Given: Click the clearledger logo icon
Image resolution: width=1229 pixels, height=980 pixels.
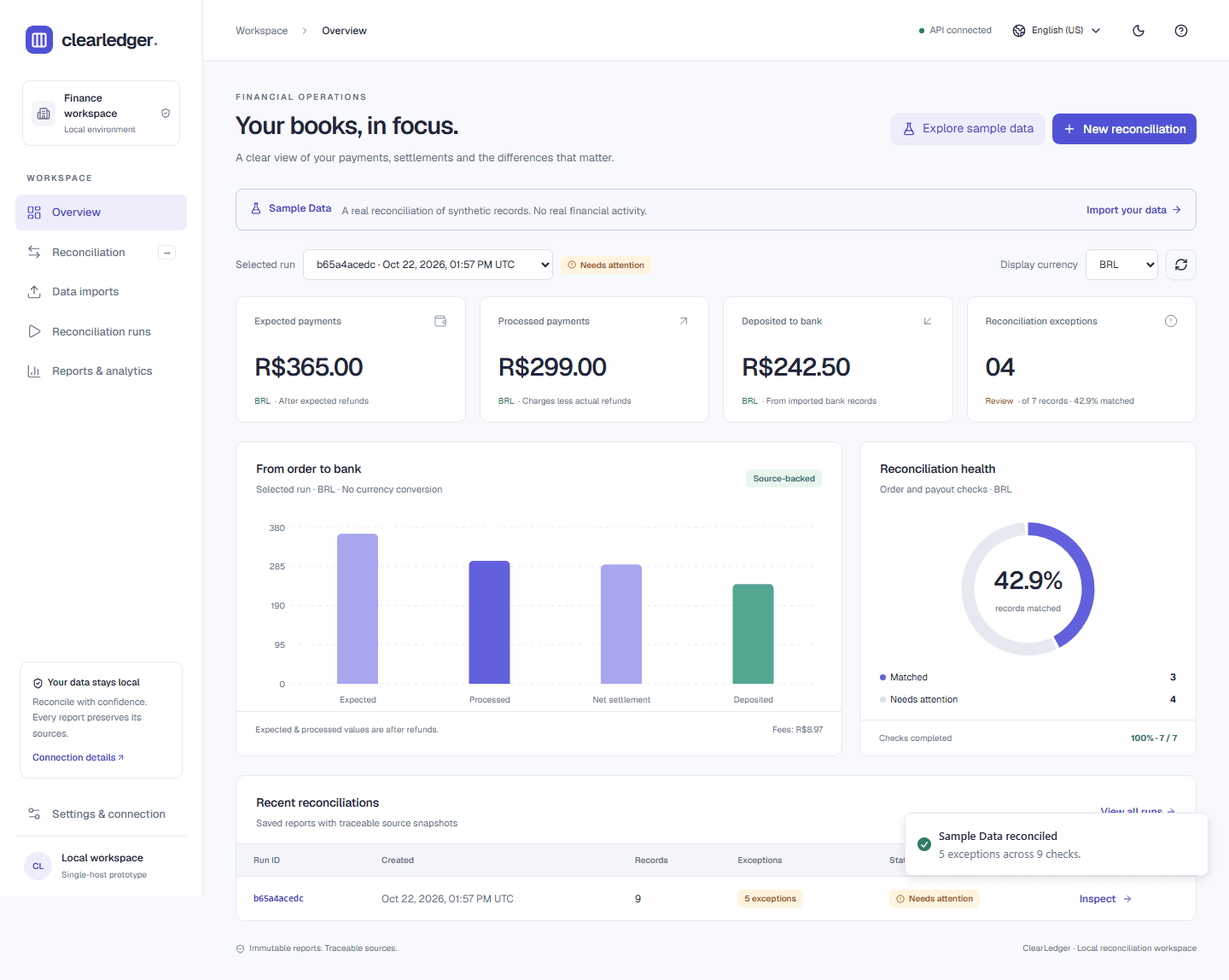Looking at the screenshot, I should click(39, 40).
